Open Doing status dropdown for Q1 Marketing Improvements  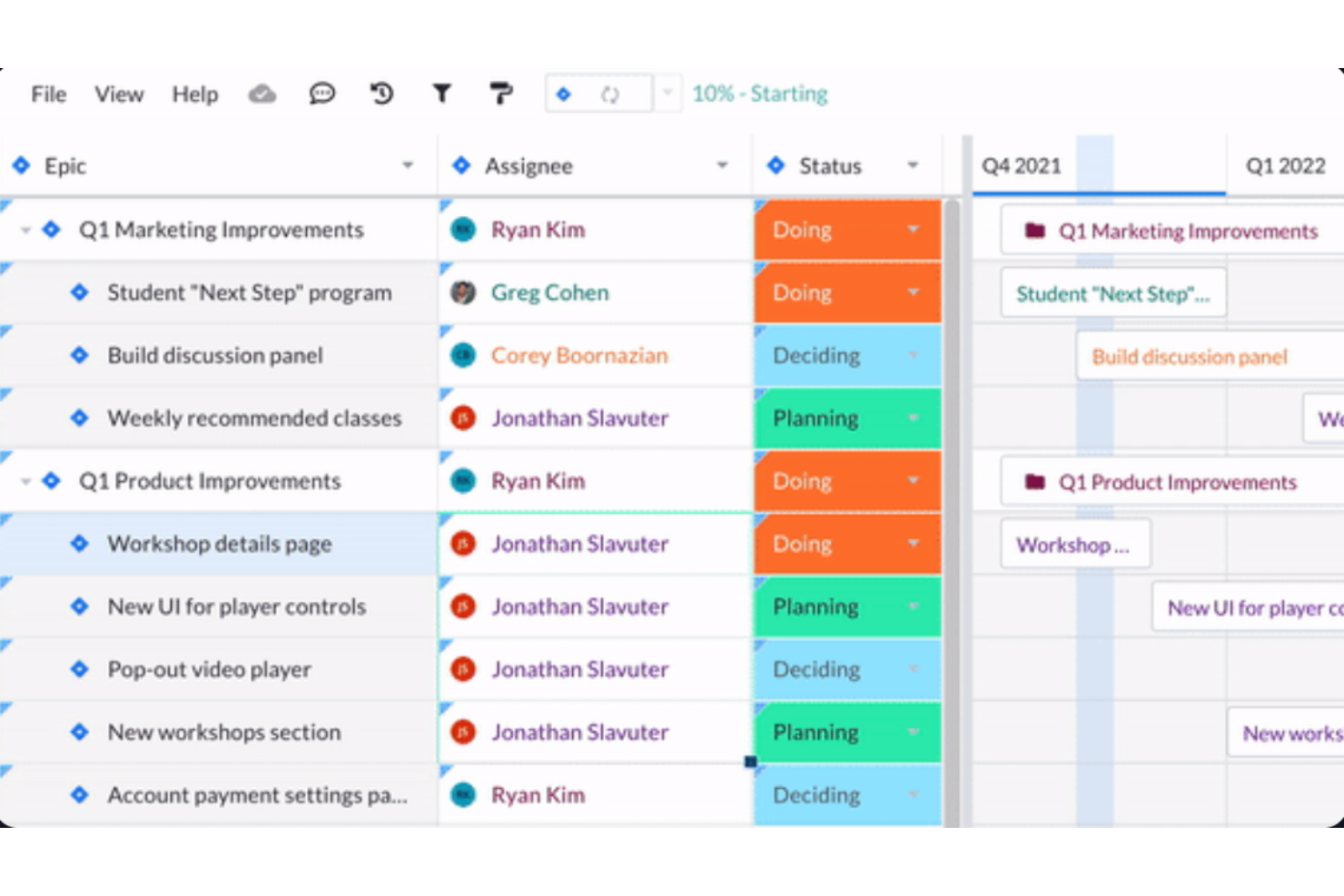914,230
